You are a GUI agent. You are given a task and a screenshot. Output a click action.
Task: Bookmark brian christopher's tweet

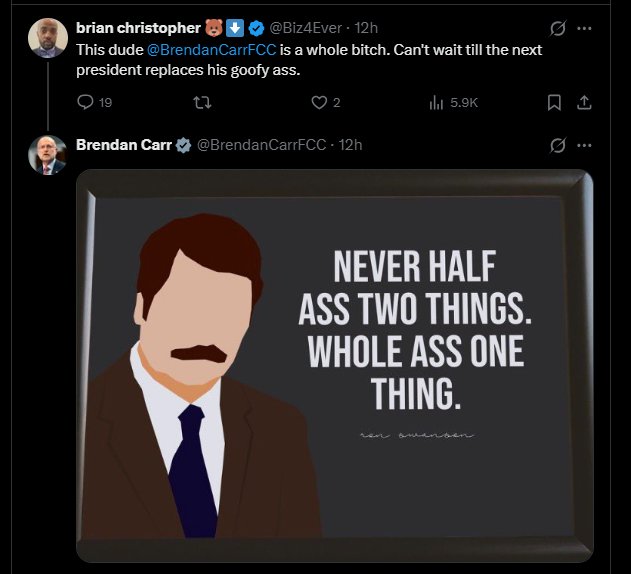[x=554, y=102]
